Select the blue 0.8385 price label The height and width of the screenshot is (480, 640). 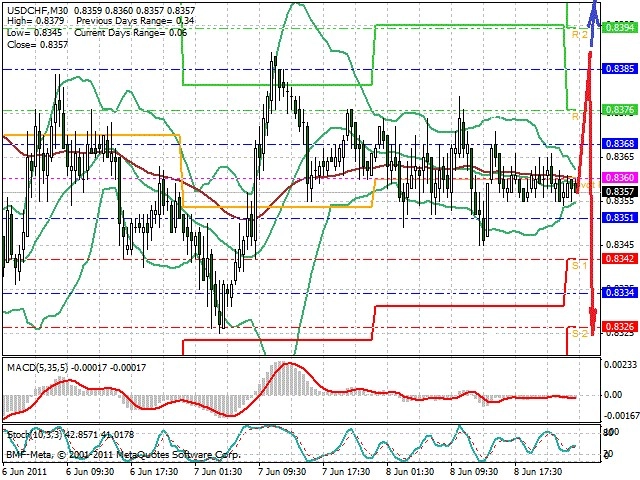620,69
